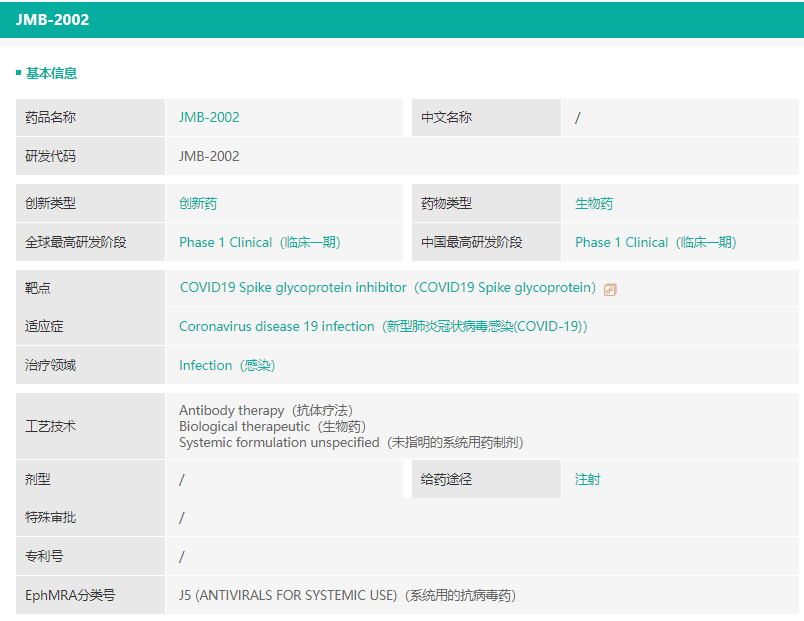Click the 注射 administration route link
Viewport: 804px width, 621px height.
[588, 479]
